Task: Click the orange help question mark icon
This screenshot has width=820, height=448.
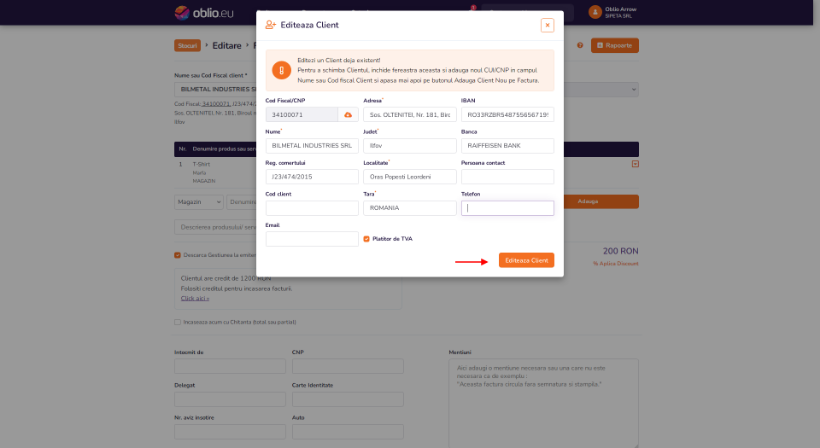Action: click(x=580, y=45)
